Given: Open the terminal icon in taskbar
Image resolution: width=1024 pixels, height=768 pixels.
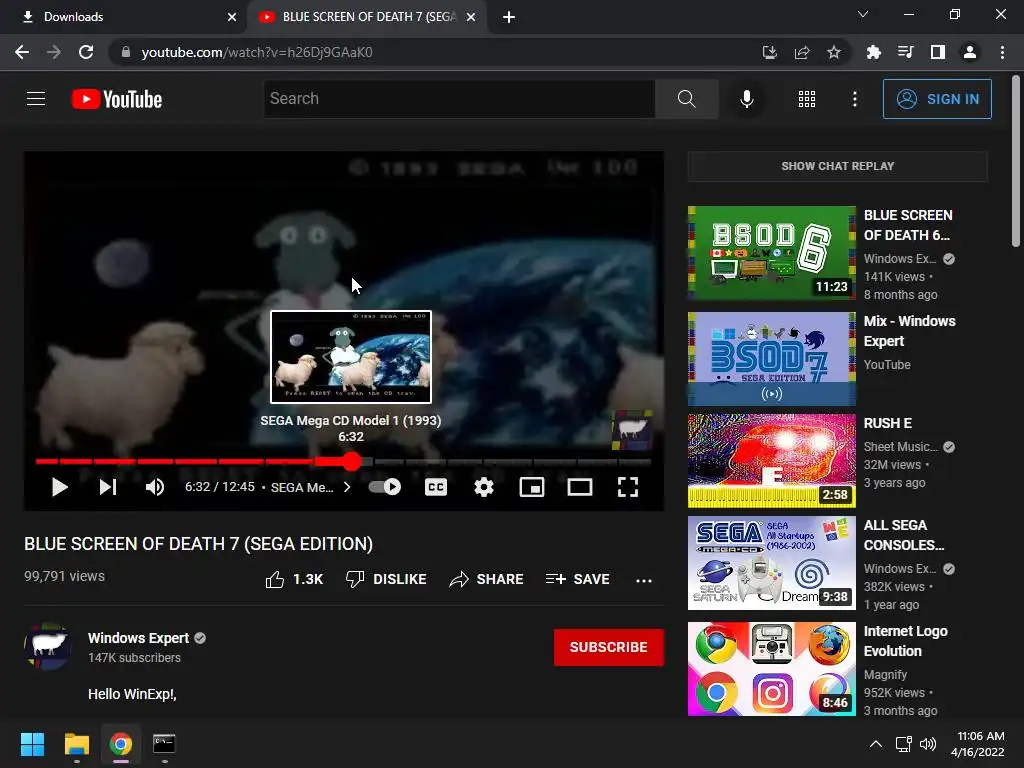Looking at the screenshot, I should [164, 744].
